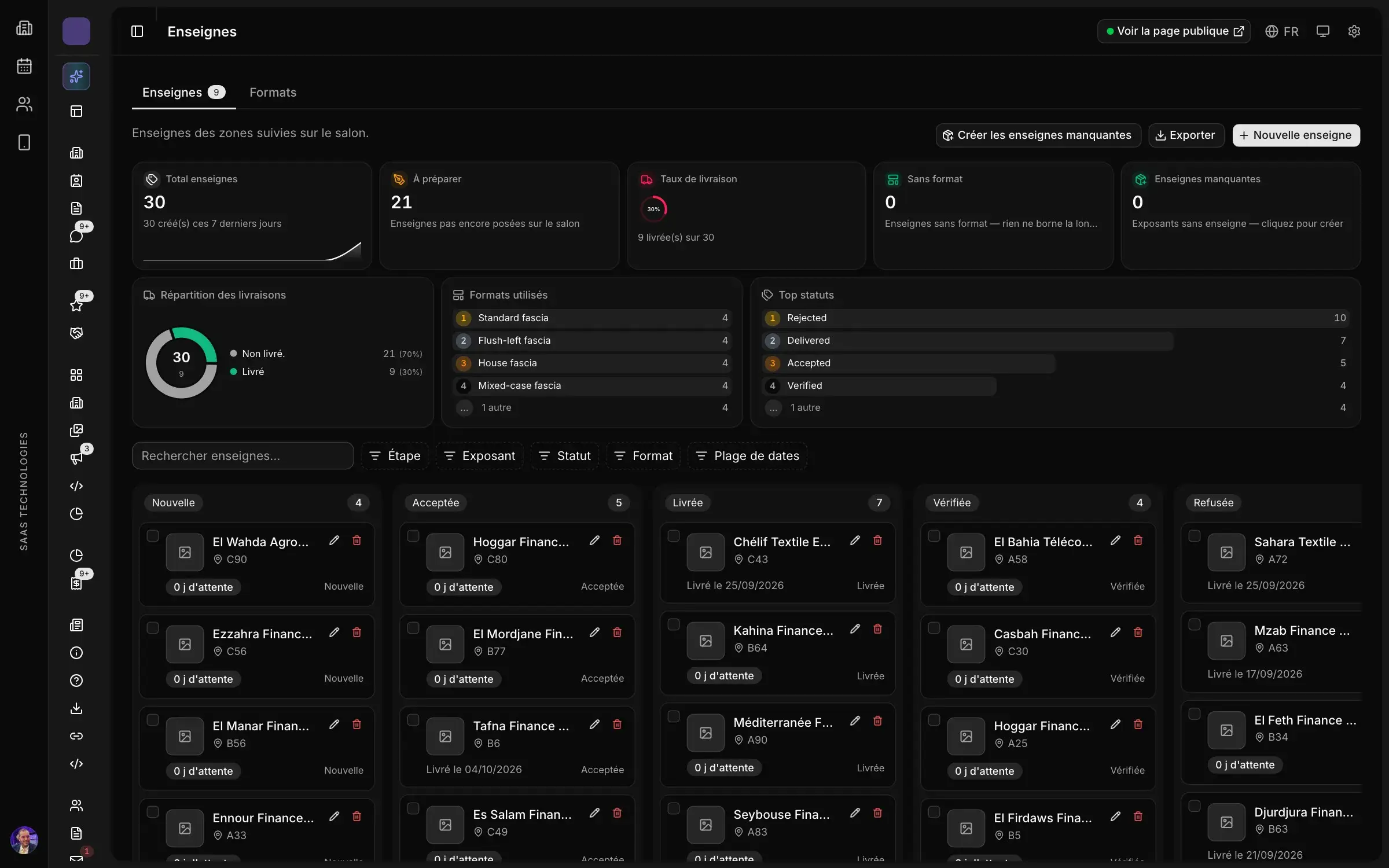Click the Exporter button
The width and height of the screenshot is (1389, 868).
tap(1186, 135)
